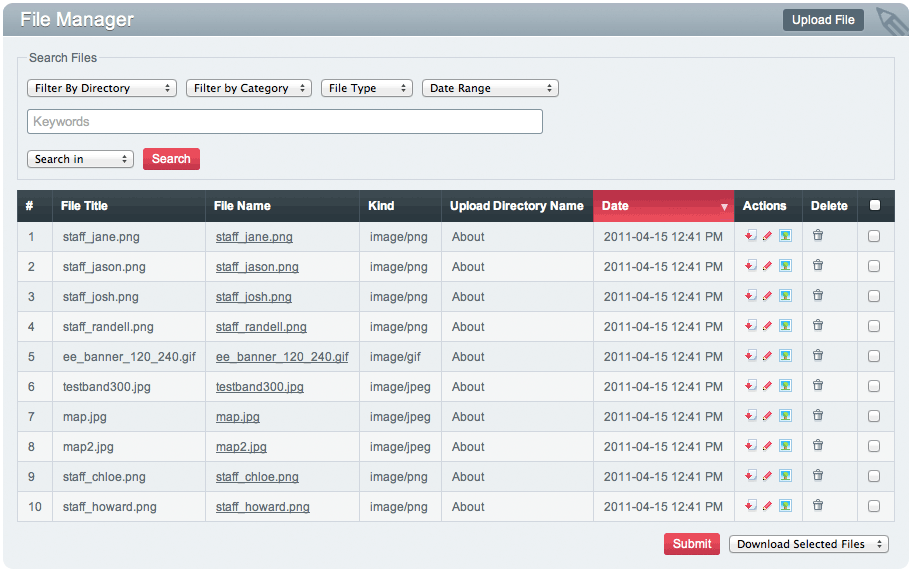Sort by the Upload Directory Name header
The image size is (912, 571).
click(x=516, y=206)
